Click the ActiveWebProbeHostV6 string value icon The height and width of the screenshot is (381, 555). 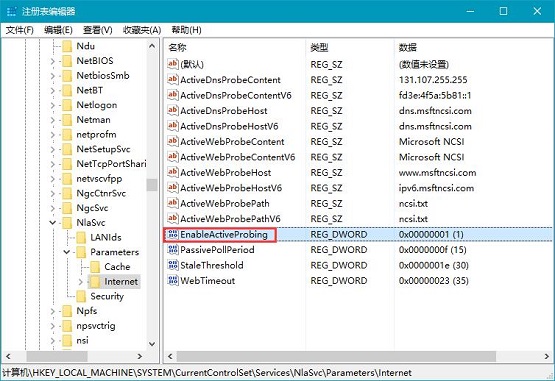click(x=172, y=188)
